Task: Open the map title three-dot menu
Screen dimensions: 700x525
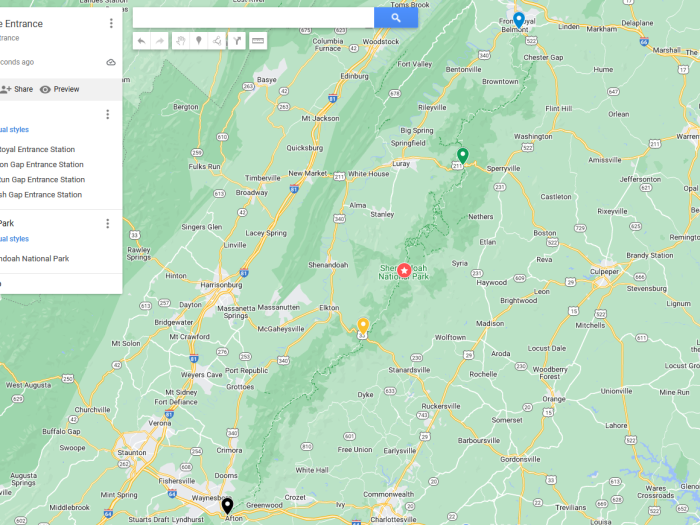Action: point(111,23)
